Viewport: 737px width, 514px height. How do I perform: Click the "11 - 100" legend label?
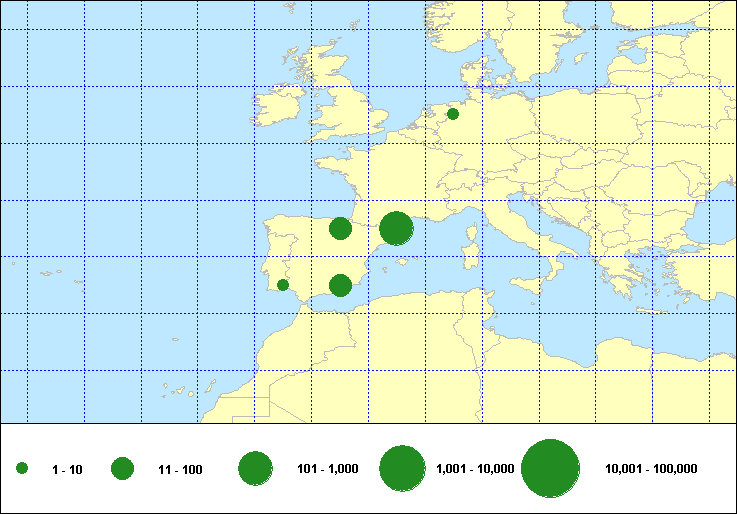tap(180, 469)
